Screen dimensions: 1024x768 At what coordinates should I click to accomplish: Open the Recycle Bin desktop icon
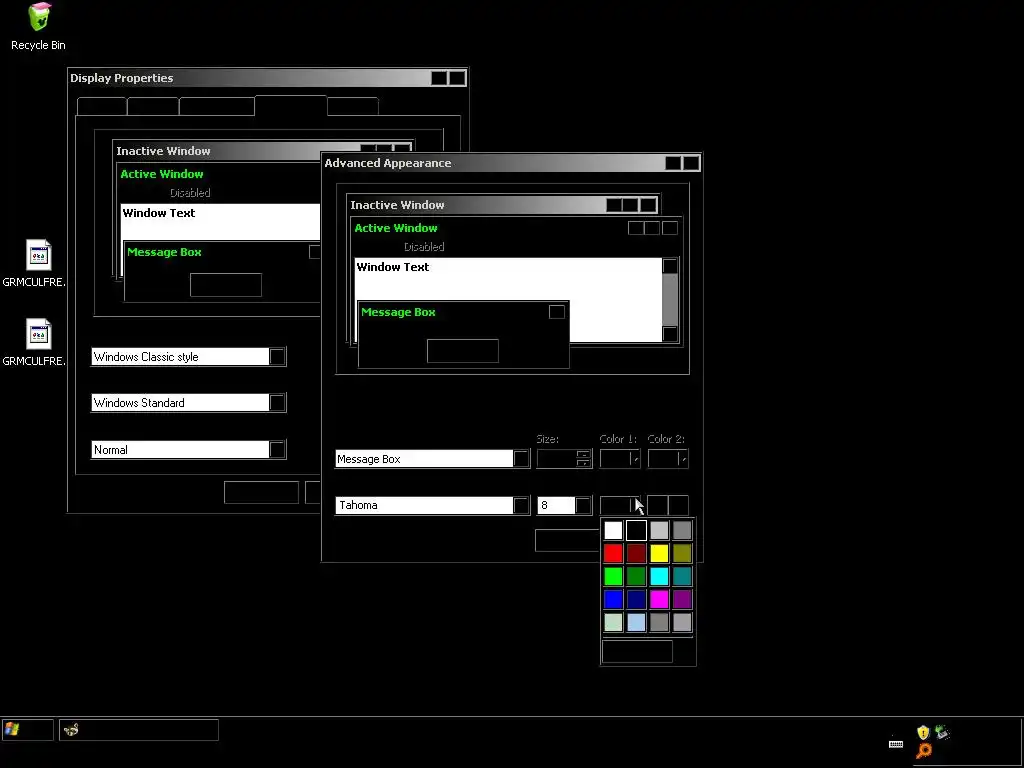click(x=39, y=26)
